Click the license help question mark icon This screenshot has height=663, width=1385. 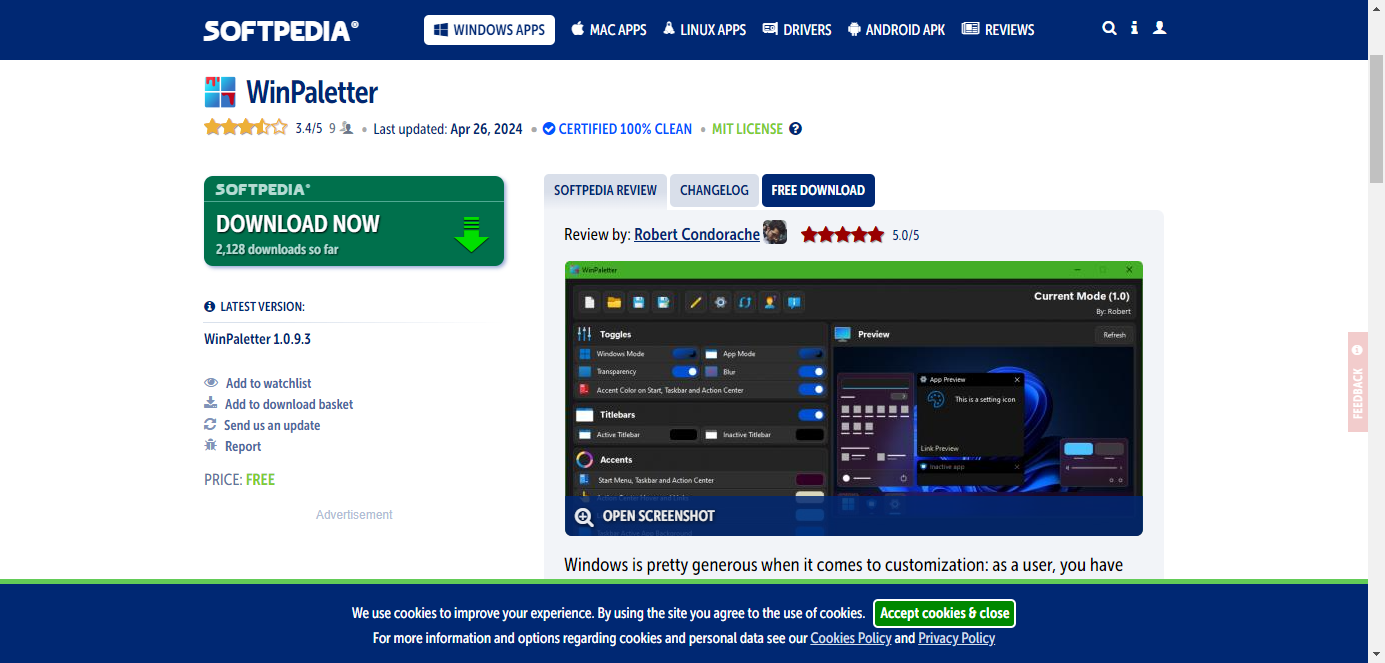coord(795,129)
